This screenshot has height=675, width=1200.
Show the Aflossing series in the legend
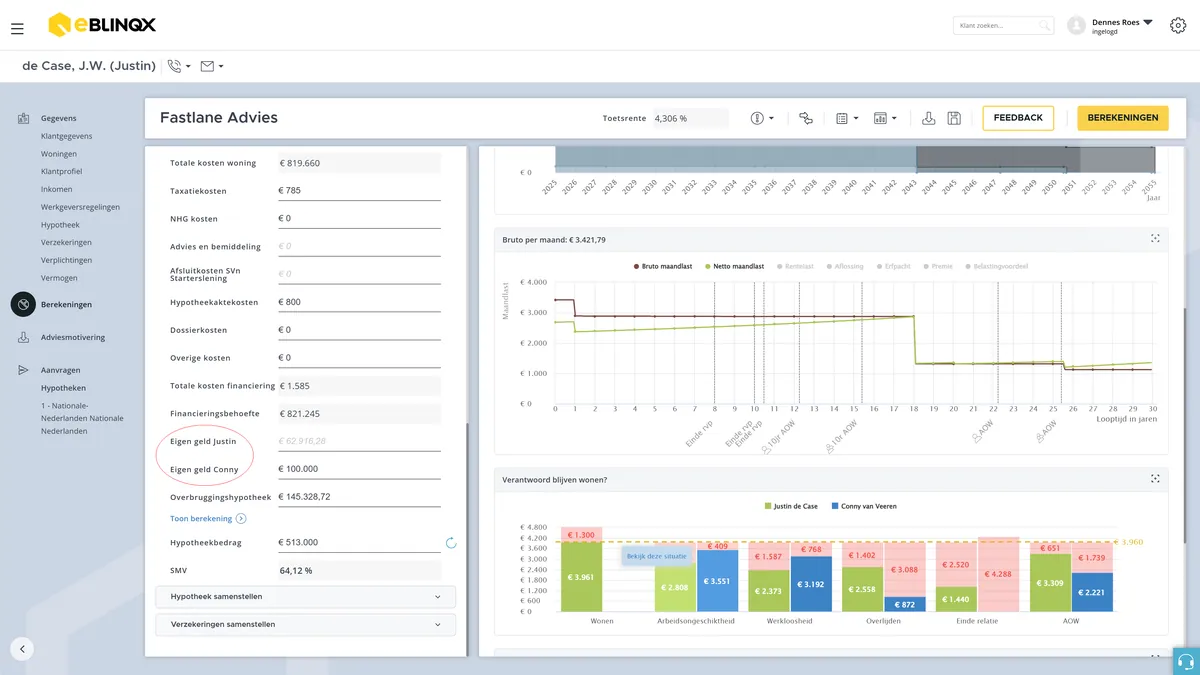pos(845,266)
